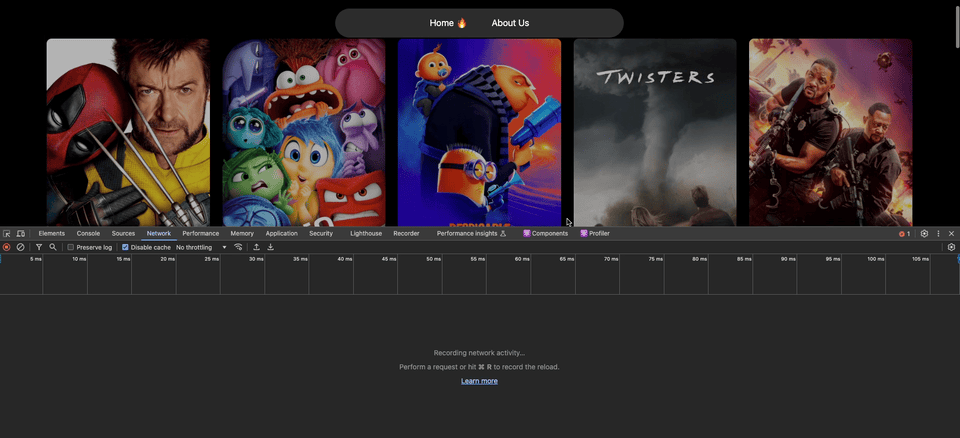This screenshot has height=438, width=960.
Task: Open the Despicable Me 4 poster
Action: (x=479, y=133)
